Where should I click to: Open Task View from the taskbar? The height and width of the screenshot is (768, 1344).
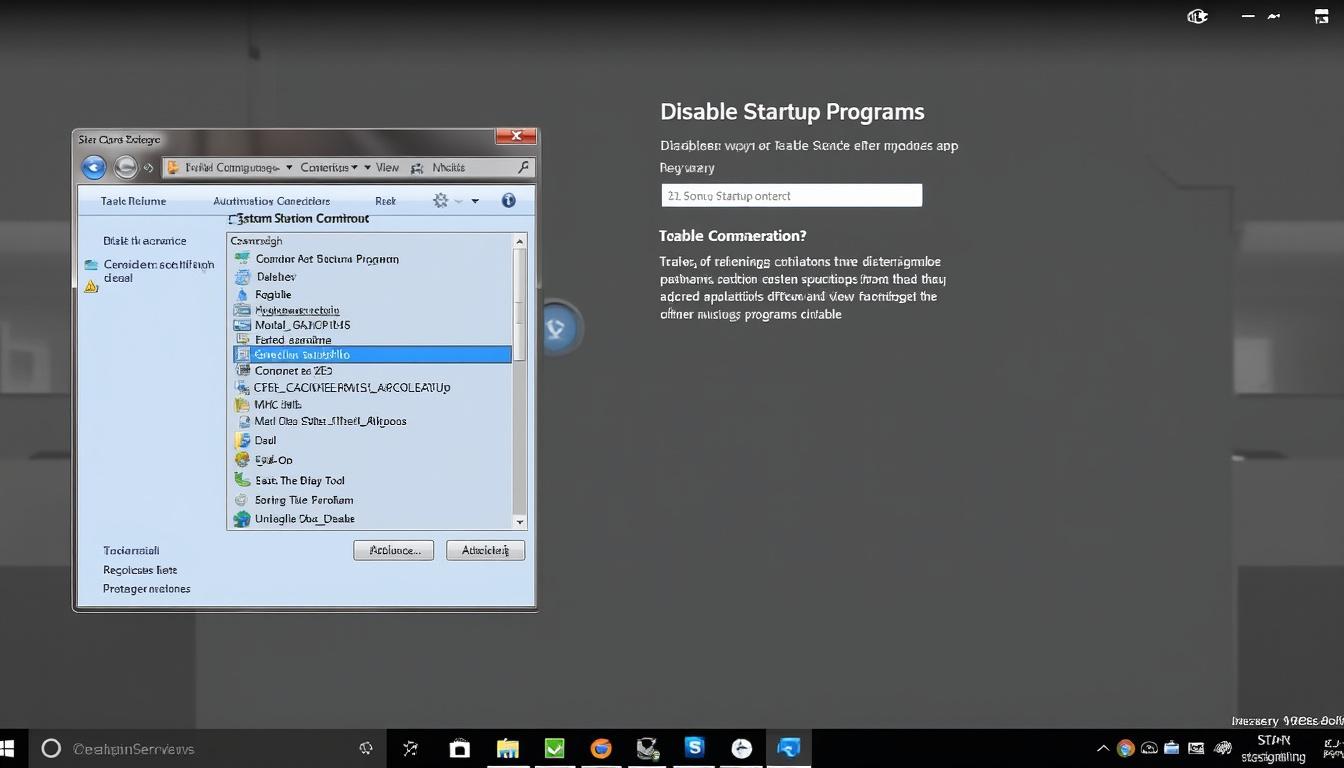410,748
